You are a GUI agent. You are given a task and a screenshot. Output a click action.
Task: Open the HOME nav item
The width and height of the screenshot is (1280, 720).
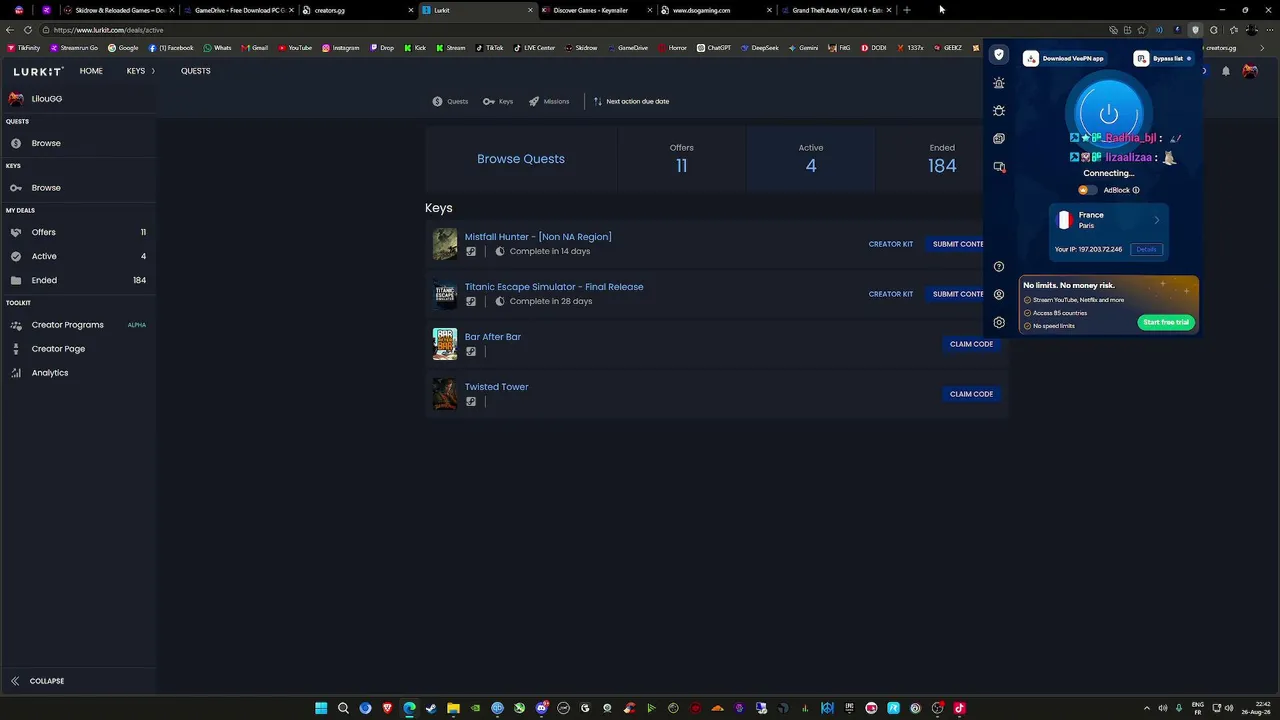click(x=91, y=71)
